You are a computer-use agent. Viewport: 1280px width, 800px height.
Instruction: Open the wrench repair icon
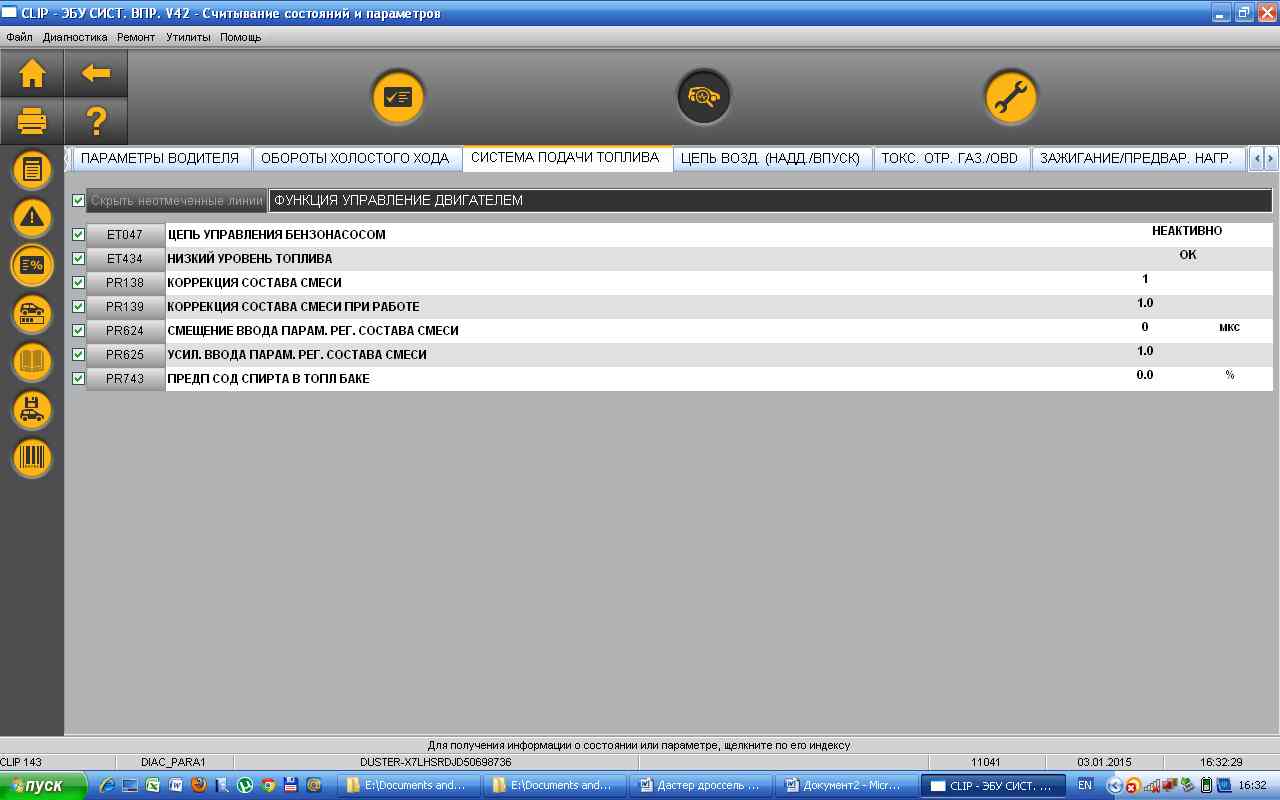(x=1010, y=97)
